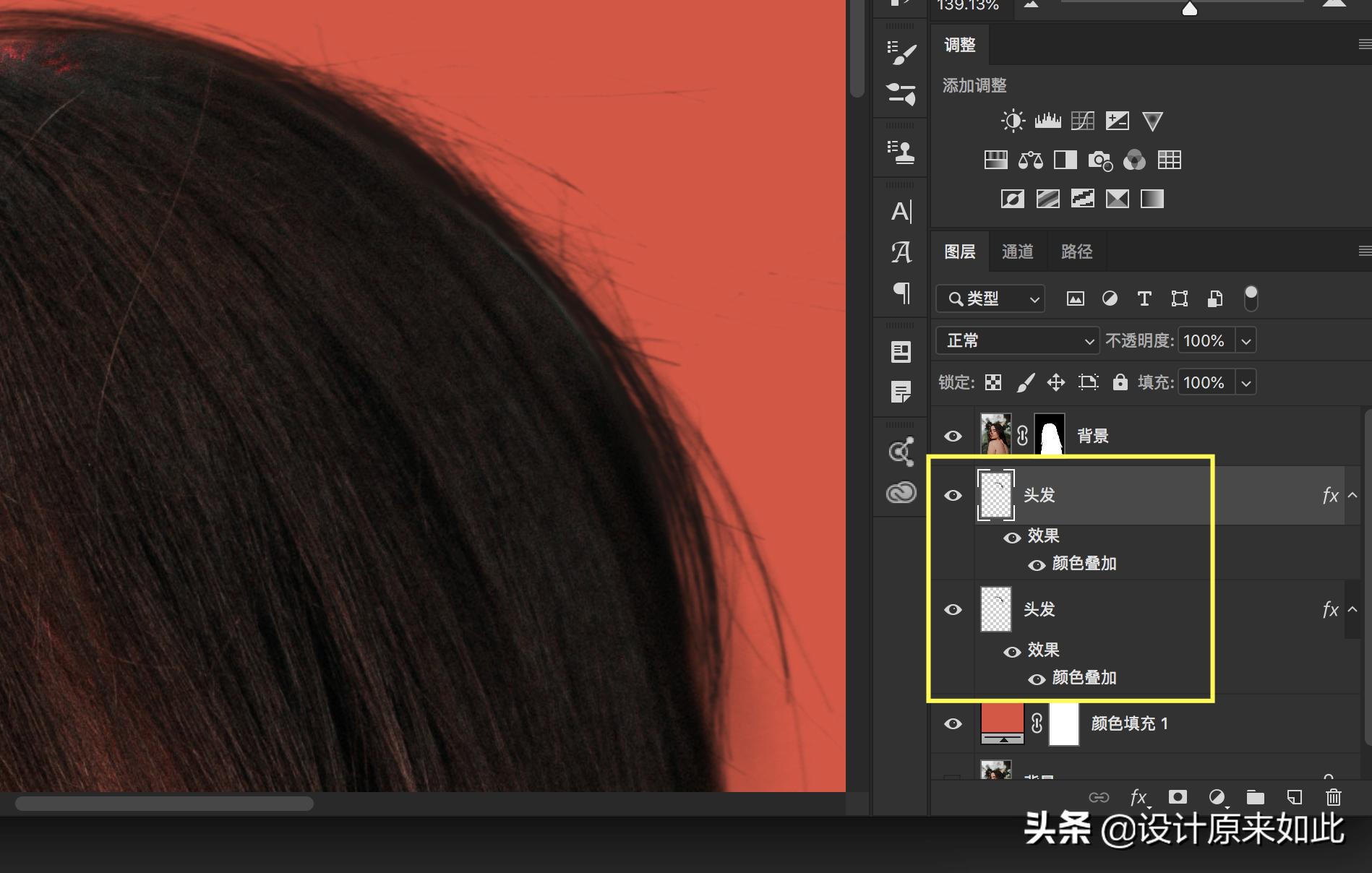
Task: Open the Paragraph panel icon
Action: pos(901,293)
